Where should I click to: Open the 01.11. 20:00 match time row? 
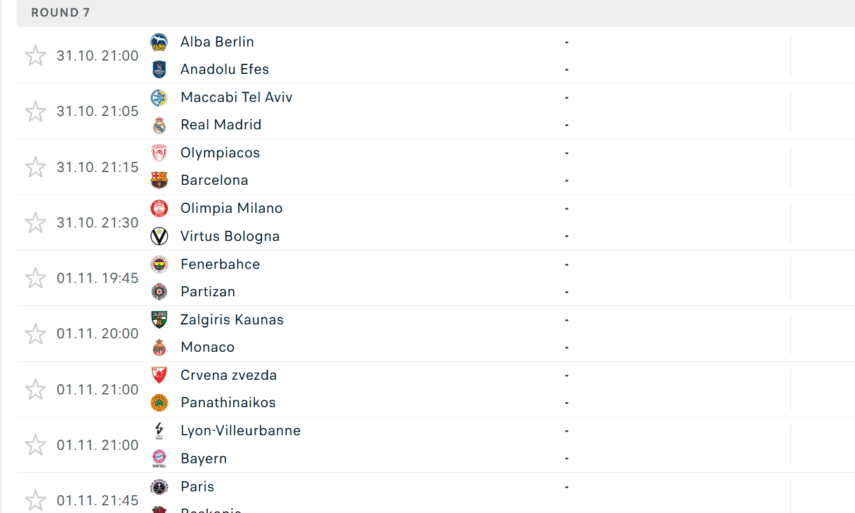(x=97, y=334)
